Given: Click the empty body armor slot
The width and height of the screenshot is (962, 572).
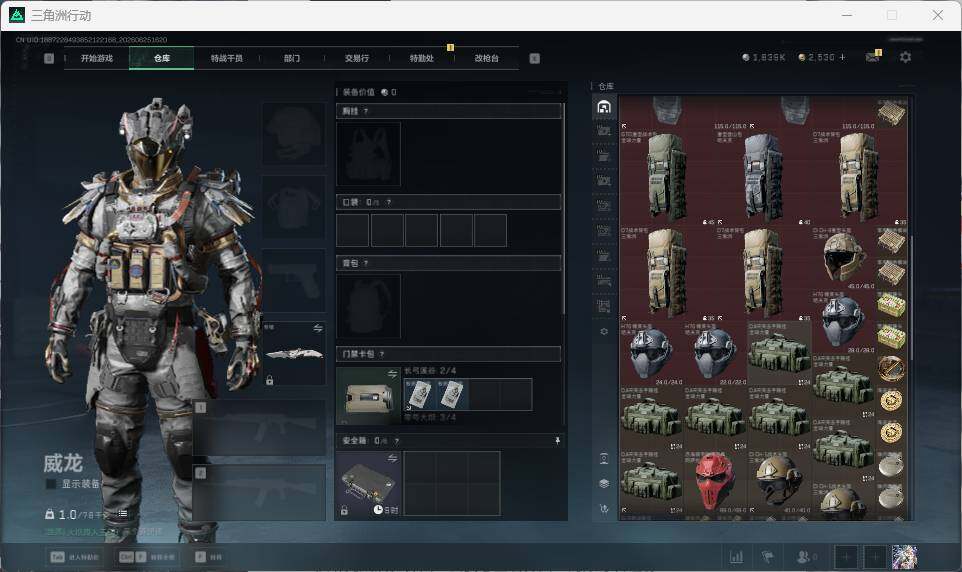Looking at the screenshot, I should (x=294, y=207).
